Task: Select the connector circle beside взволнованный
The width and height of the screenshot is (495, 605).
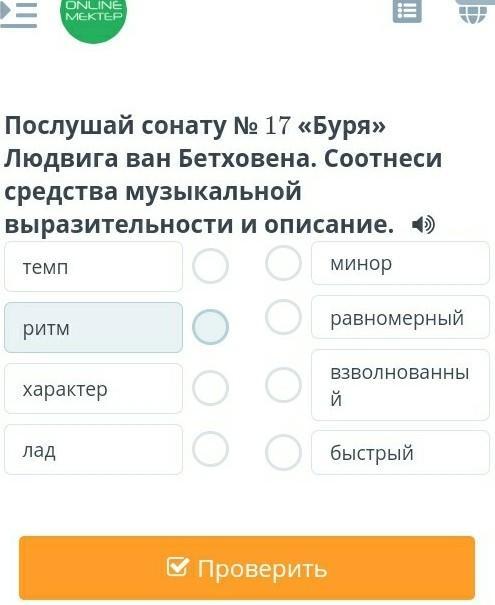Action: (x=283, y=385)
